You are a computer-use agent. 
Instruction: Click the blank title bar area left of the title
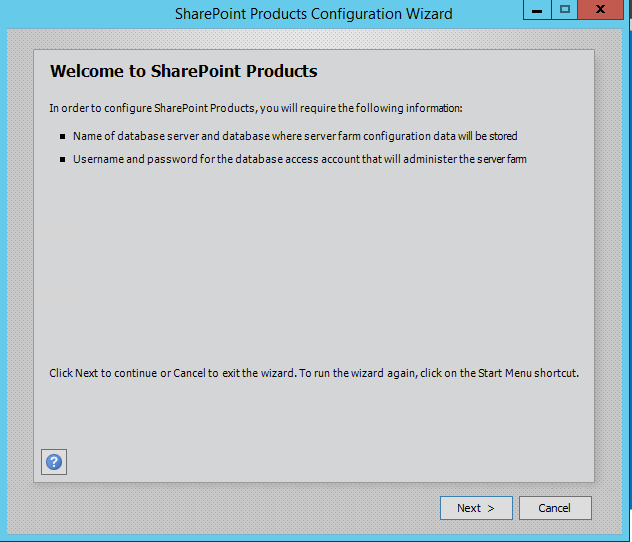point(89,14)
